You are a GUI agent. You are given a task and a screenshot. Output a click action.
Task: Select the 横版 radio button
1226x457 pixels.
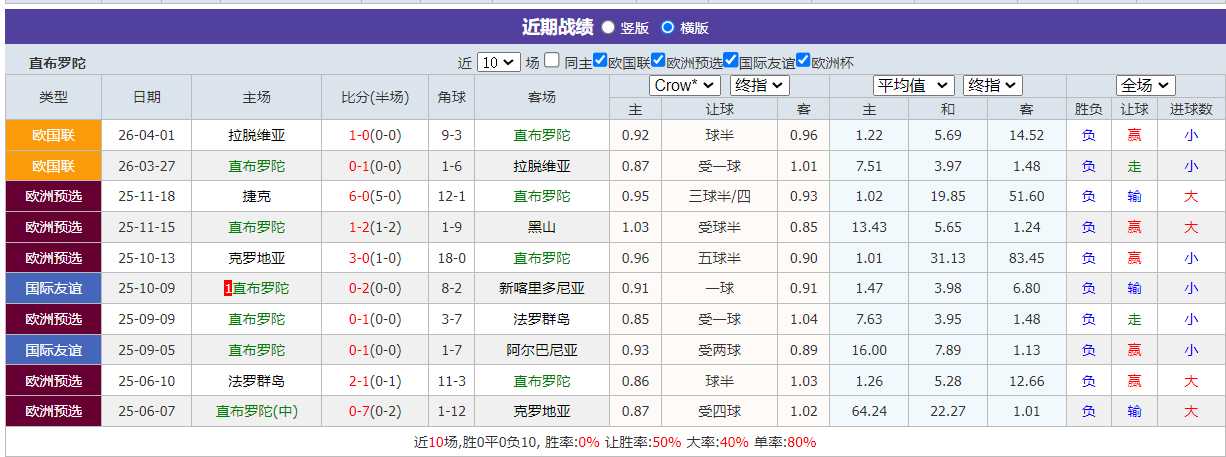[x=667, y=28]
